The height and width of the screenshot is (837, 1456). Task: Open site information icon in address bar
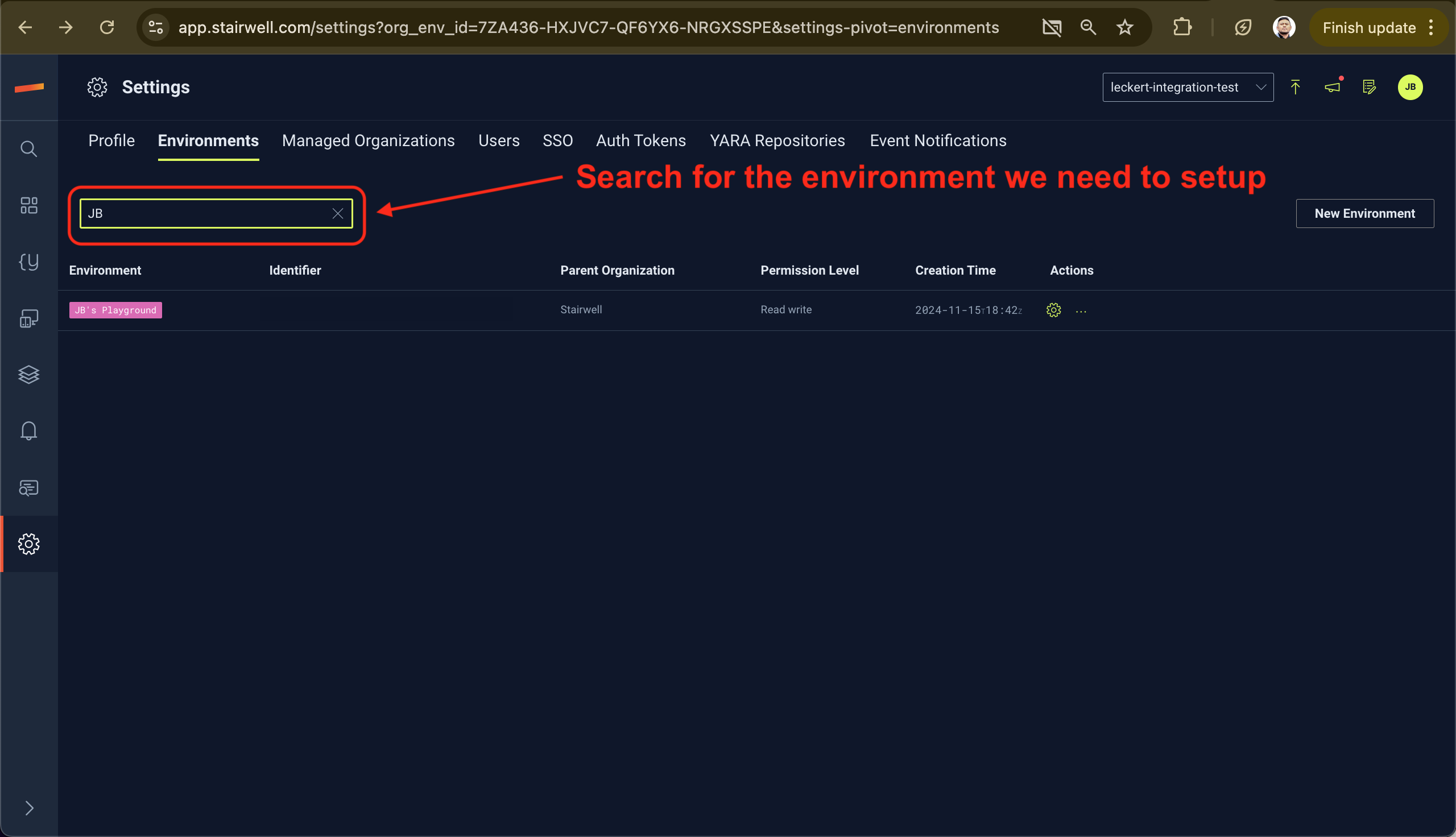[156, 27]
